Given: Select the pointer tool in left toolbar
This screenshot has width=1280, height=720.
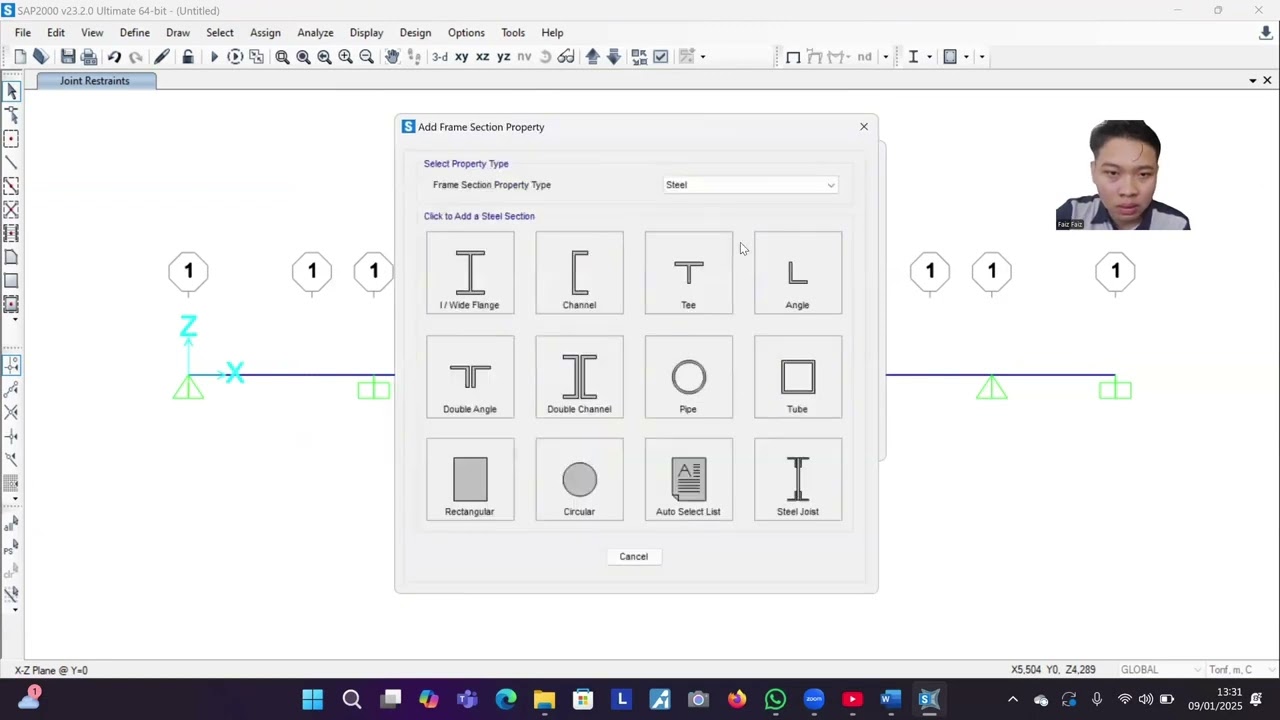Looking at the screenshot, I should (x=12, y=92).
